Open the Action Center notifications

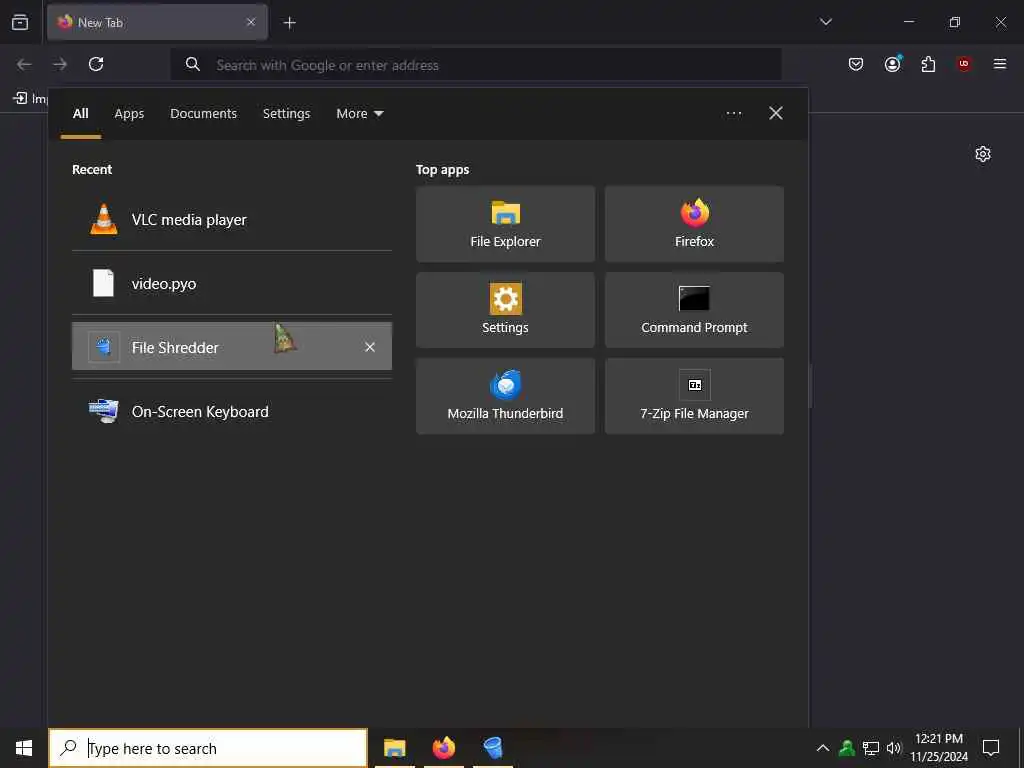pyautogui.click(x=991, y=748)
